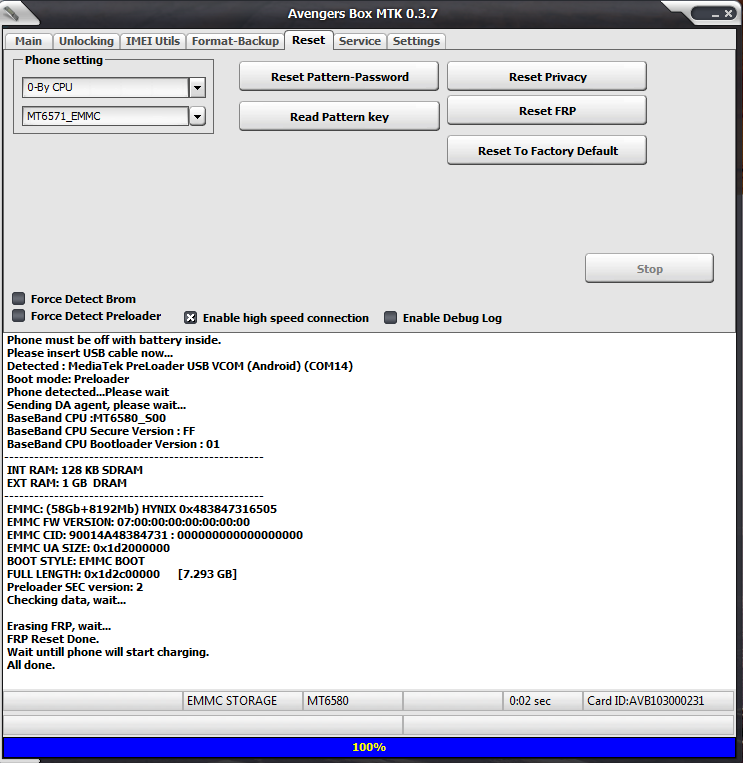Click 'Detected : MediaTek PreLoader USB VCOM' line
This screenshot has width=743, height=763.
[180, 366]
